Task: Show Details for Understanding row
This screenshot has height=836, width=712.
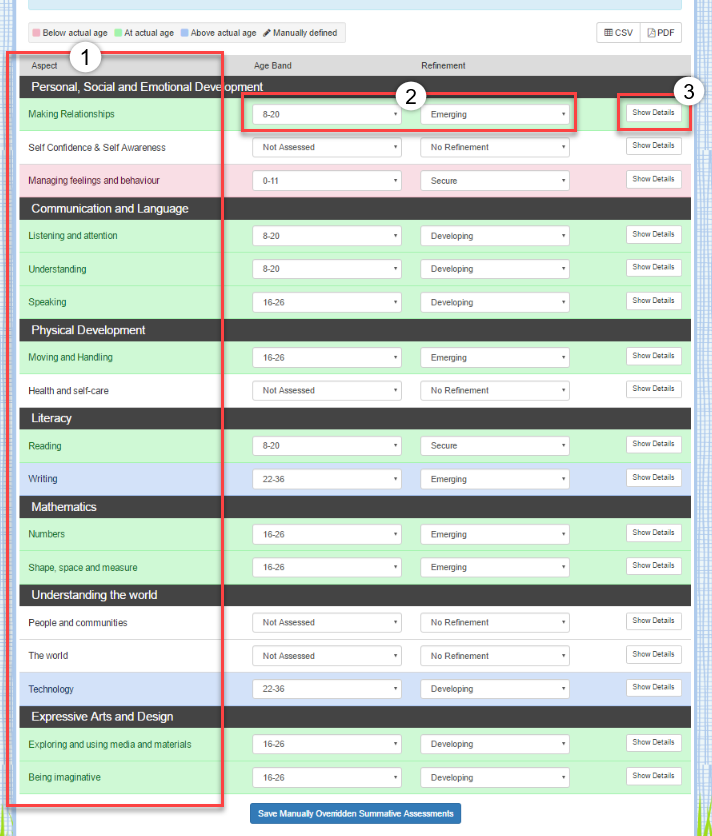Action: pyautogui.click(x=653, y=267)
